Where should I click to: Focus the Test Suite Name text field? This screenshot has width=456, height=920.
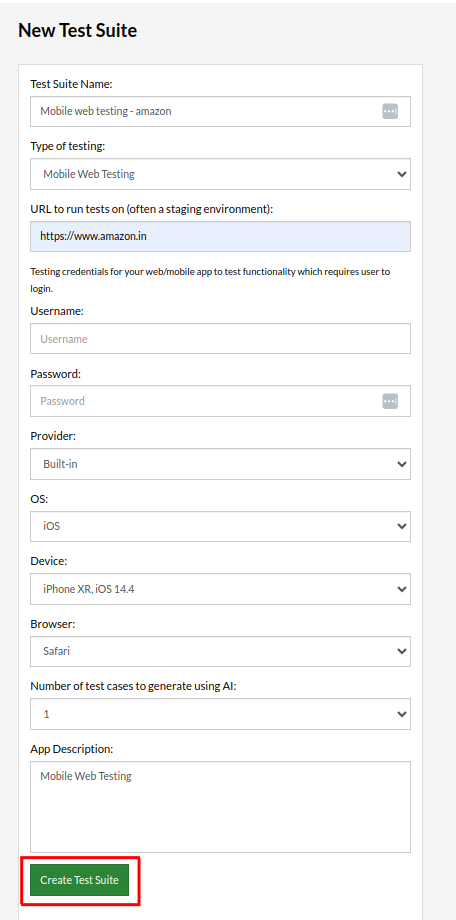pyautogui.click(x=220, y=111)
